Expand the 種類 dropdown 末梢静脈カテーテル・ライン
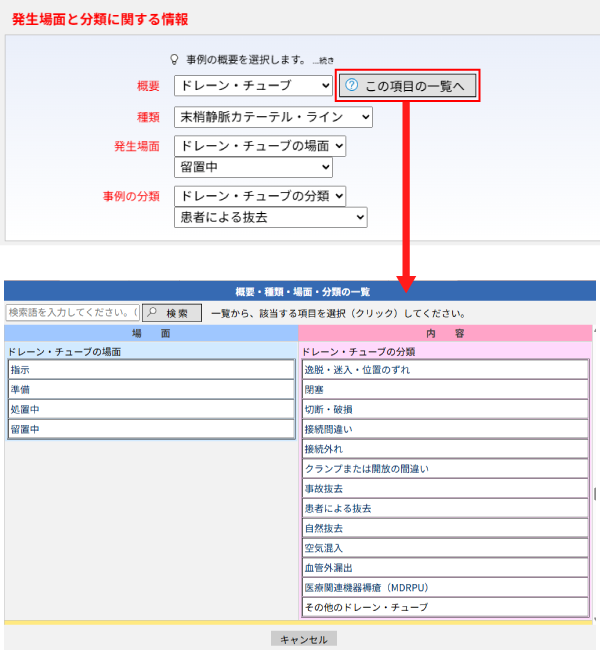The height and width of the screenshot is (650, 600). [272, 117]
